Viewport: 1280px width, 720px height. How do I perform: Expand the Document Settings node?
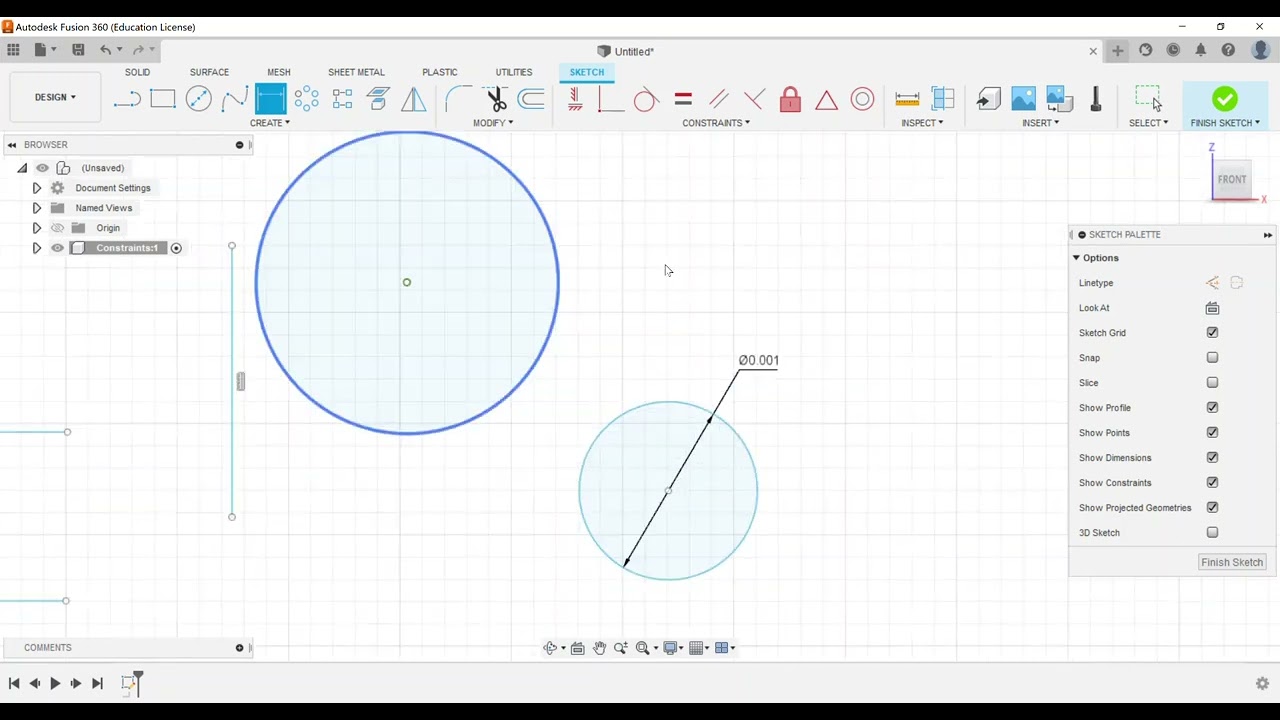coord(36,188)
